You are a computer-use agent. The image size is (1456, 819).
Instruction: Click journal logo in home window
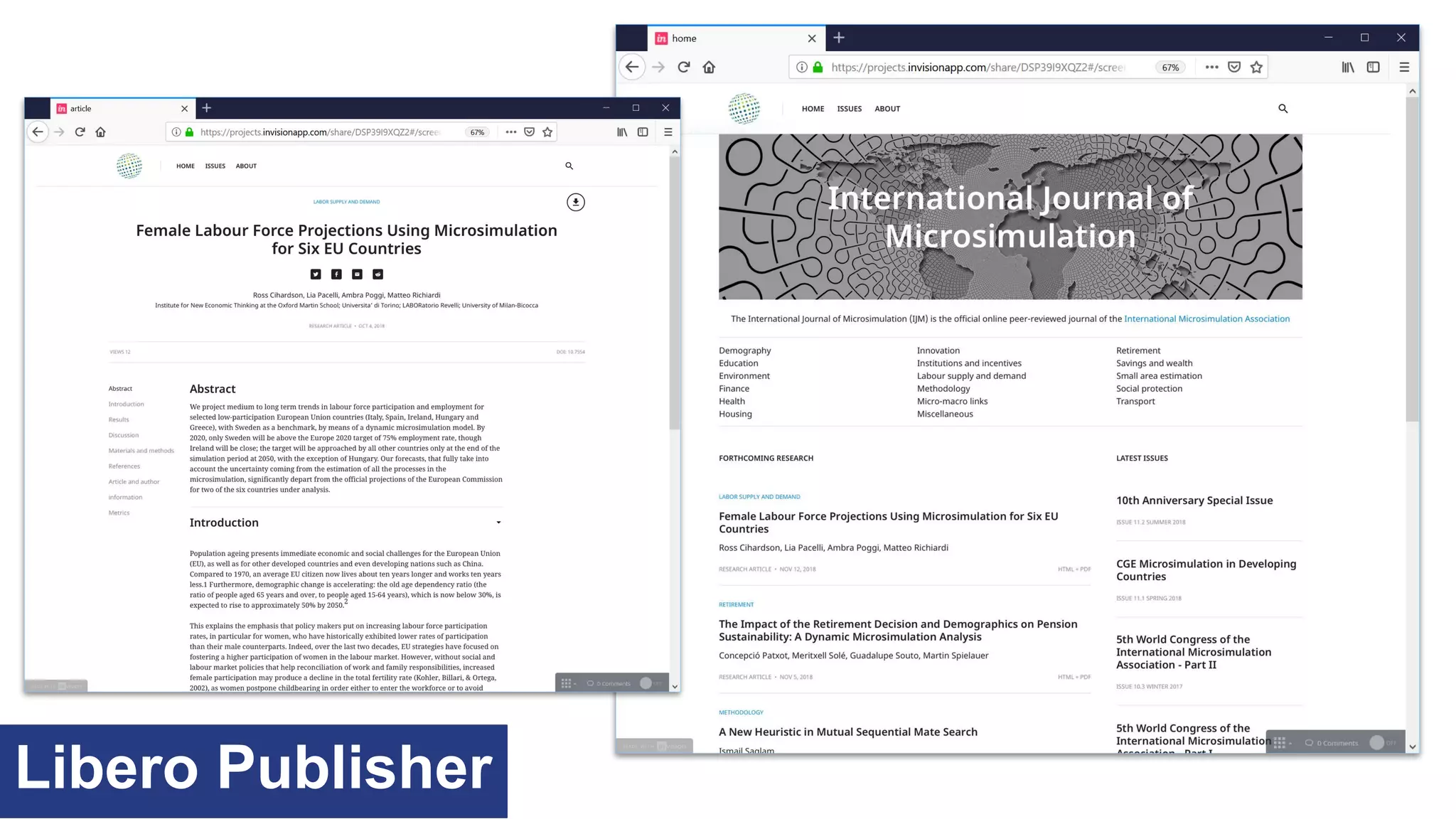point(744,109)
